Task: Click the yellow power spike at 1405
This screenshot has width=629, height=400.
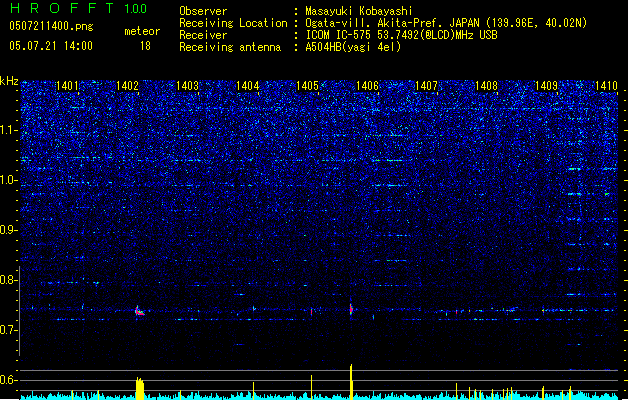Action: [311, 387]
